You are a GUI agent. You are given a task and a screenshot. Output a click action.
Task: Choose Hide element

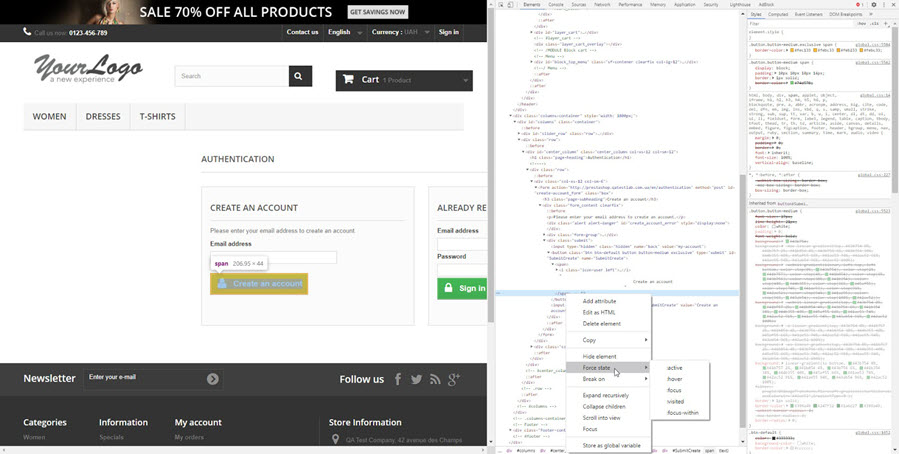click(608, 357)
